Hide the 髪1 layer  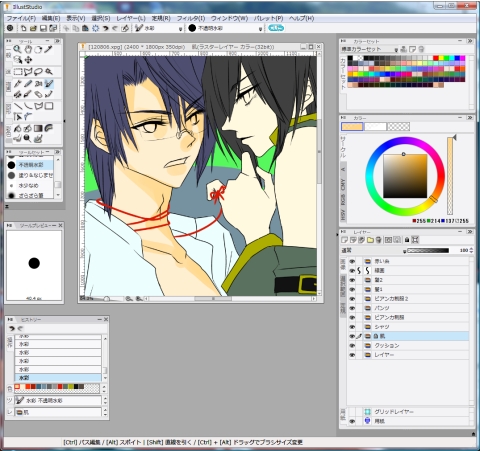point(352,289)
